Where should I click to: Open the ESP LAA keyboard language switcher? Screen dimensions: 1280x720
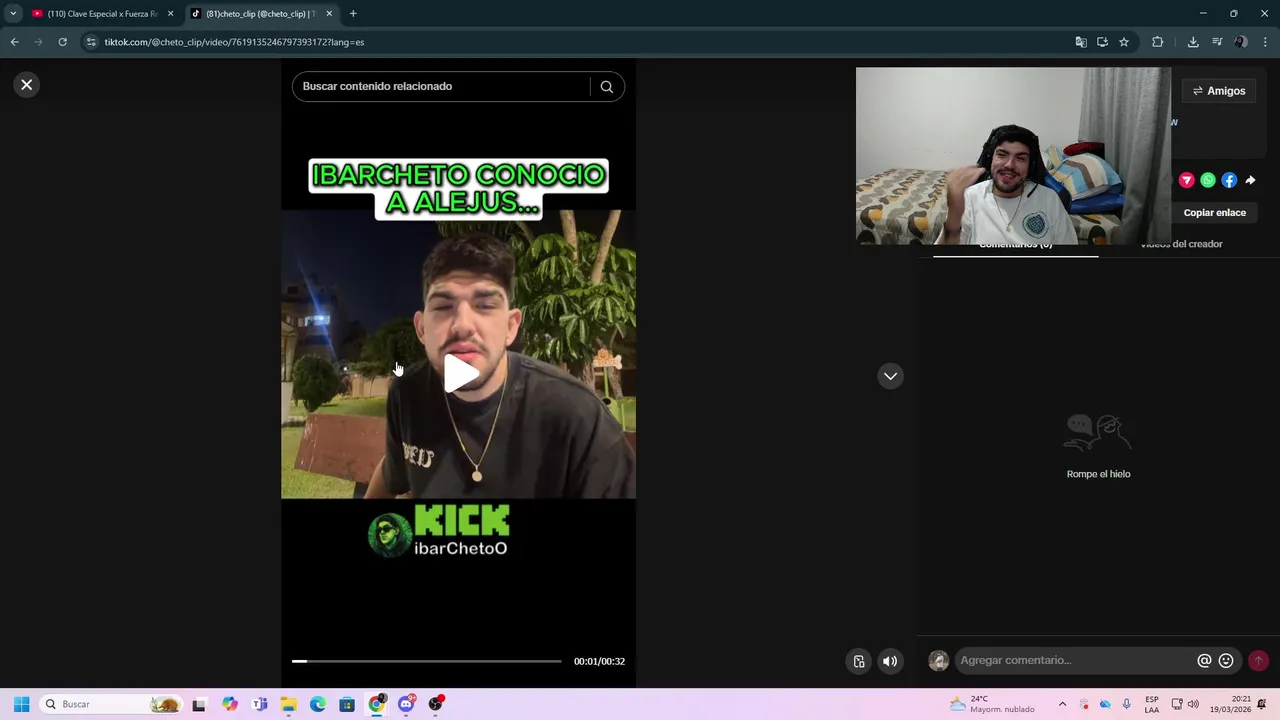click(1152, 704)
